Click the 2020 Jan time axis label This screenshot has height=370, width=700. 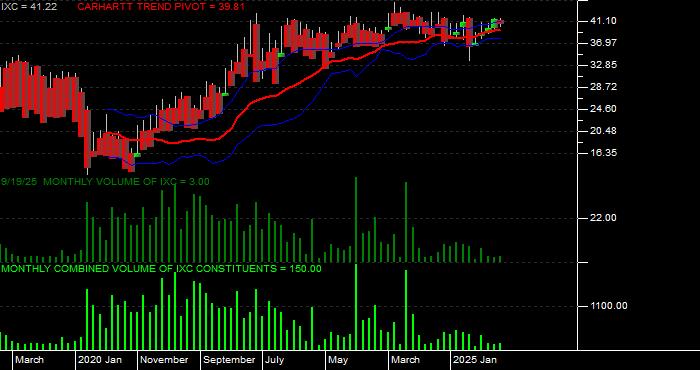point(100,360)
